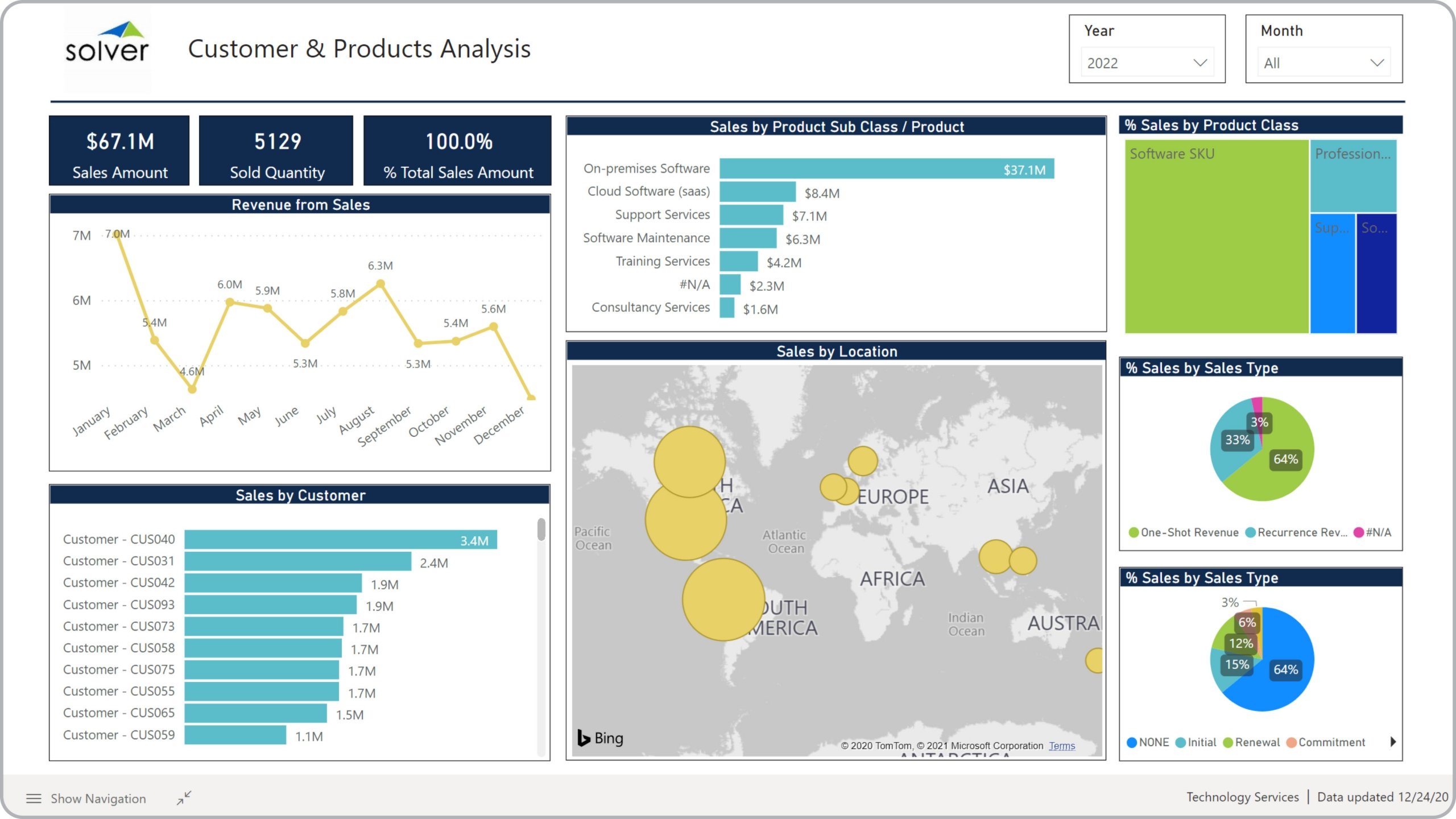Image resolution: width=1456 pixels, height=819 pixels.
Task: Select the On-premises Software bar
Action: coord(886,169)
